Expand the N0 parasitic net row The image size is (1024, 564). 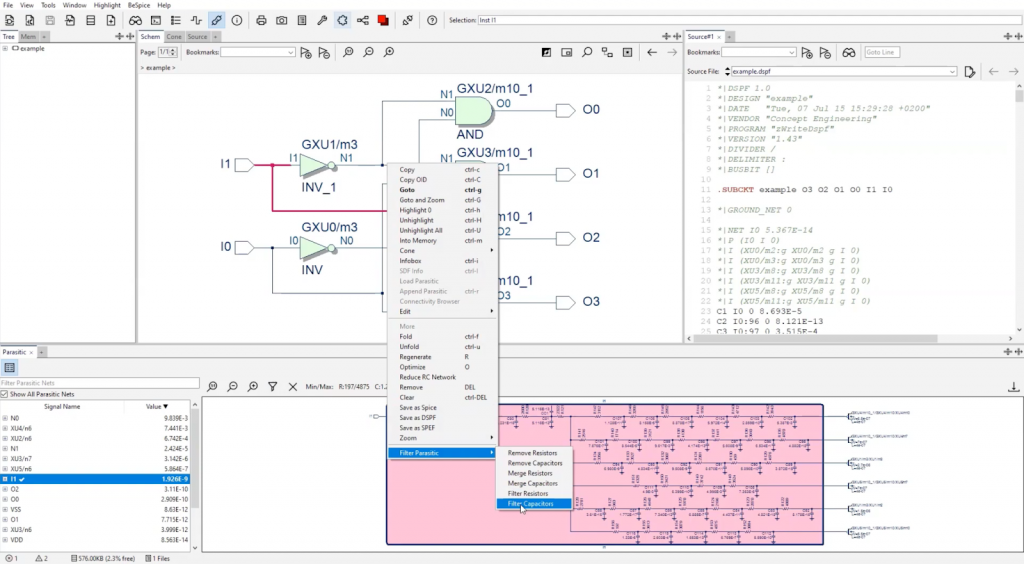pyautogui.click(x=5, y=418)
